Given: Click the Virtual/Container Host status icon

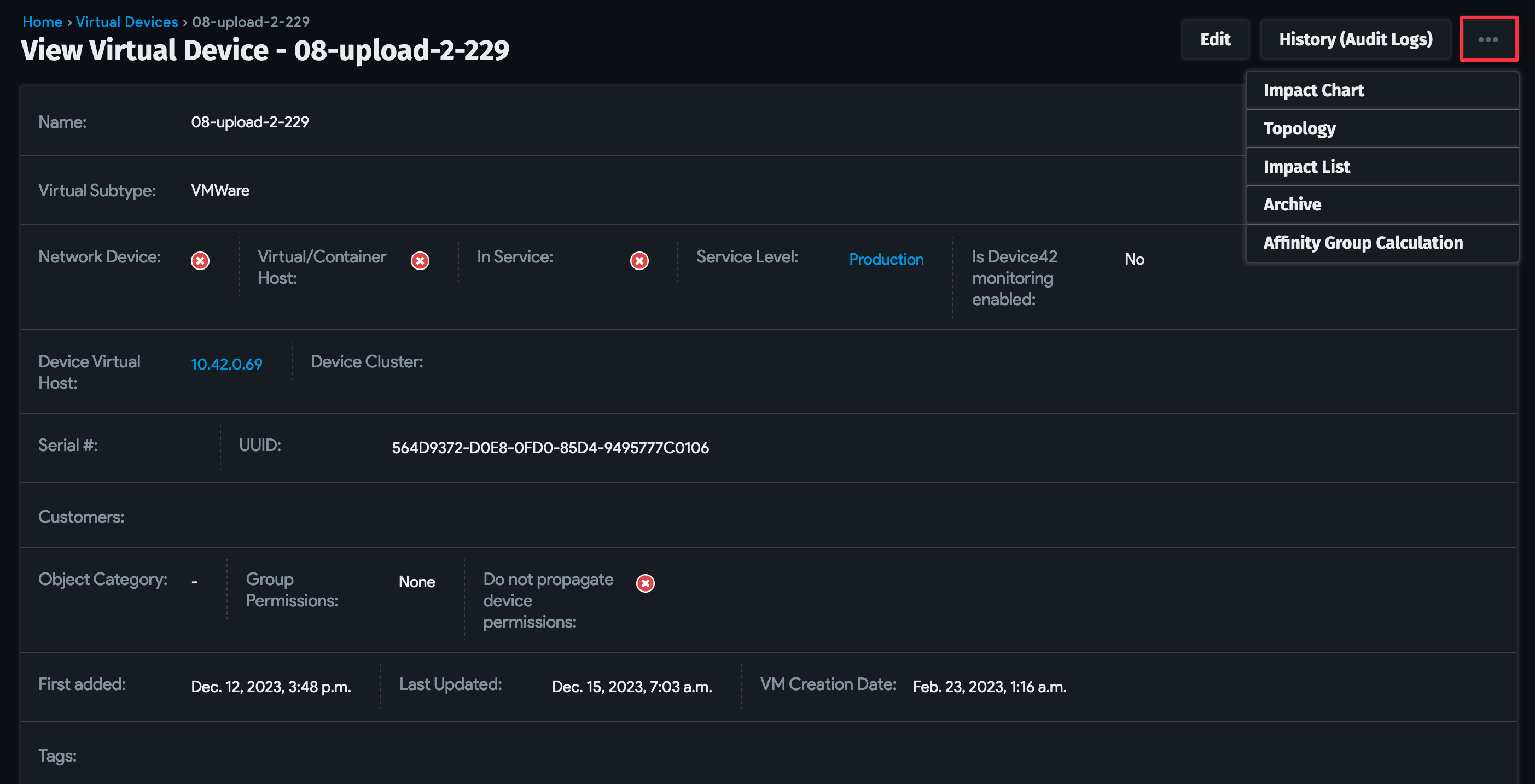Looking at the screenshot, I should point(420,260).
